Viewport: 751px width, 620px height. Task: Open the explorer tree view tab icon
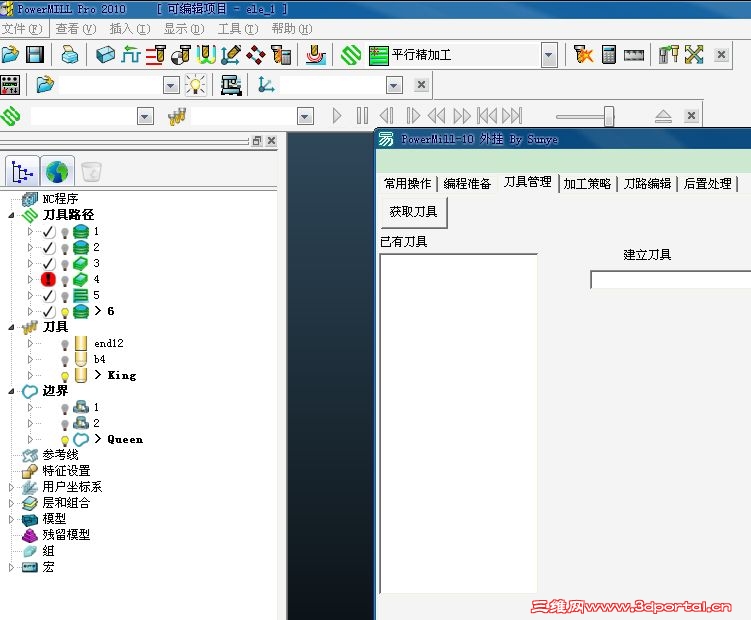click(x=22, y=172)
